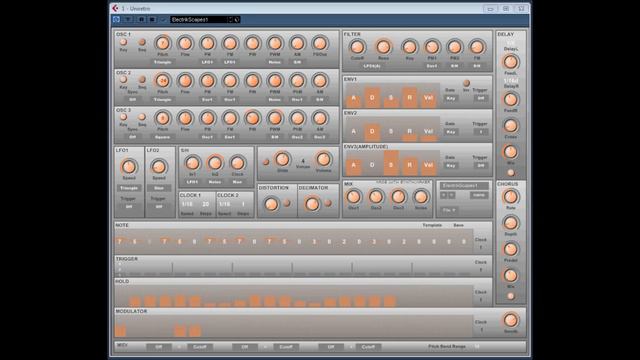640x360 pixels.
Task: Click the master Volume knob
Action: tap(323, 160)
